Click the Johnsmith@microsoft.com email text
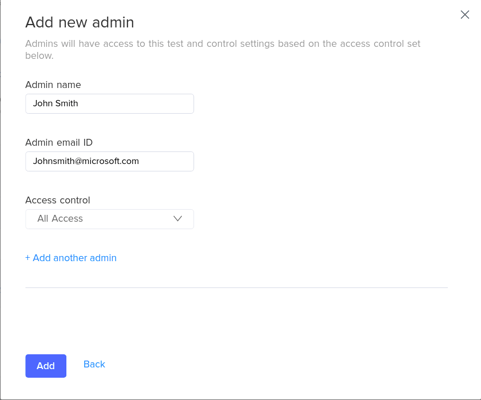Viewport: 481px width, 400px height. (86, 161)
